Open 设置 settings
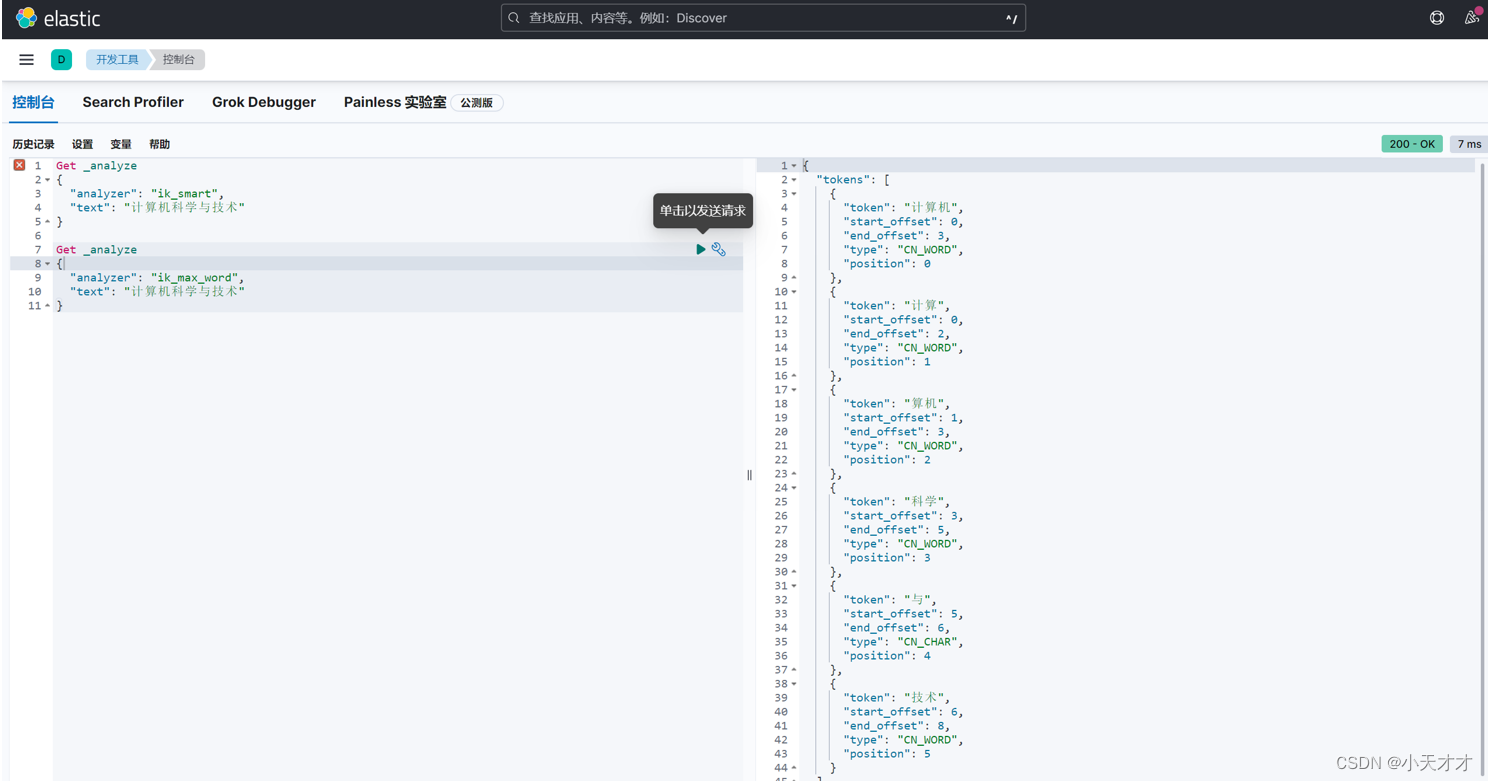 (x=82, y=144)
